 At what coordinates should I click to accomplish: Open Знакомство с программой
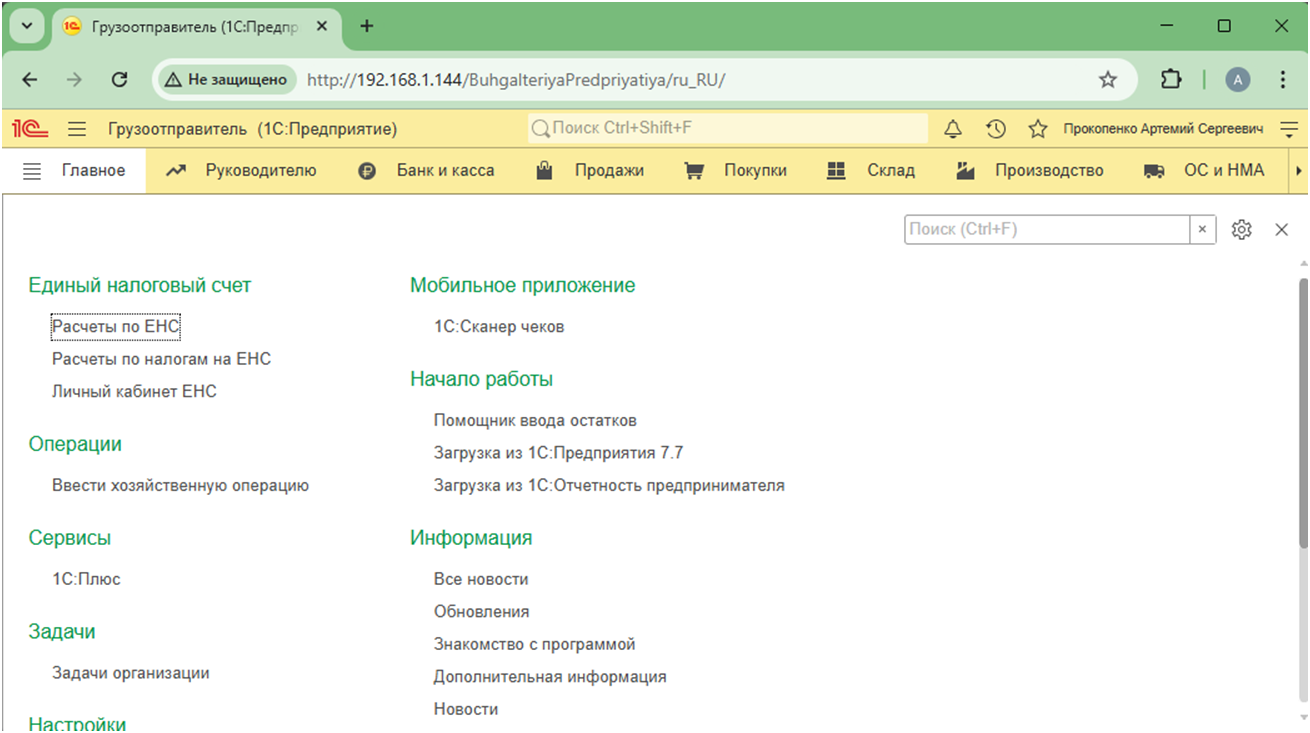[534, 645]
